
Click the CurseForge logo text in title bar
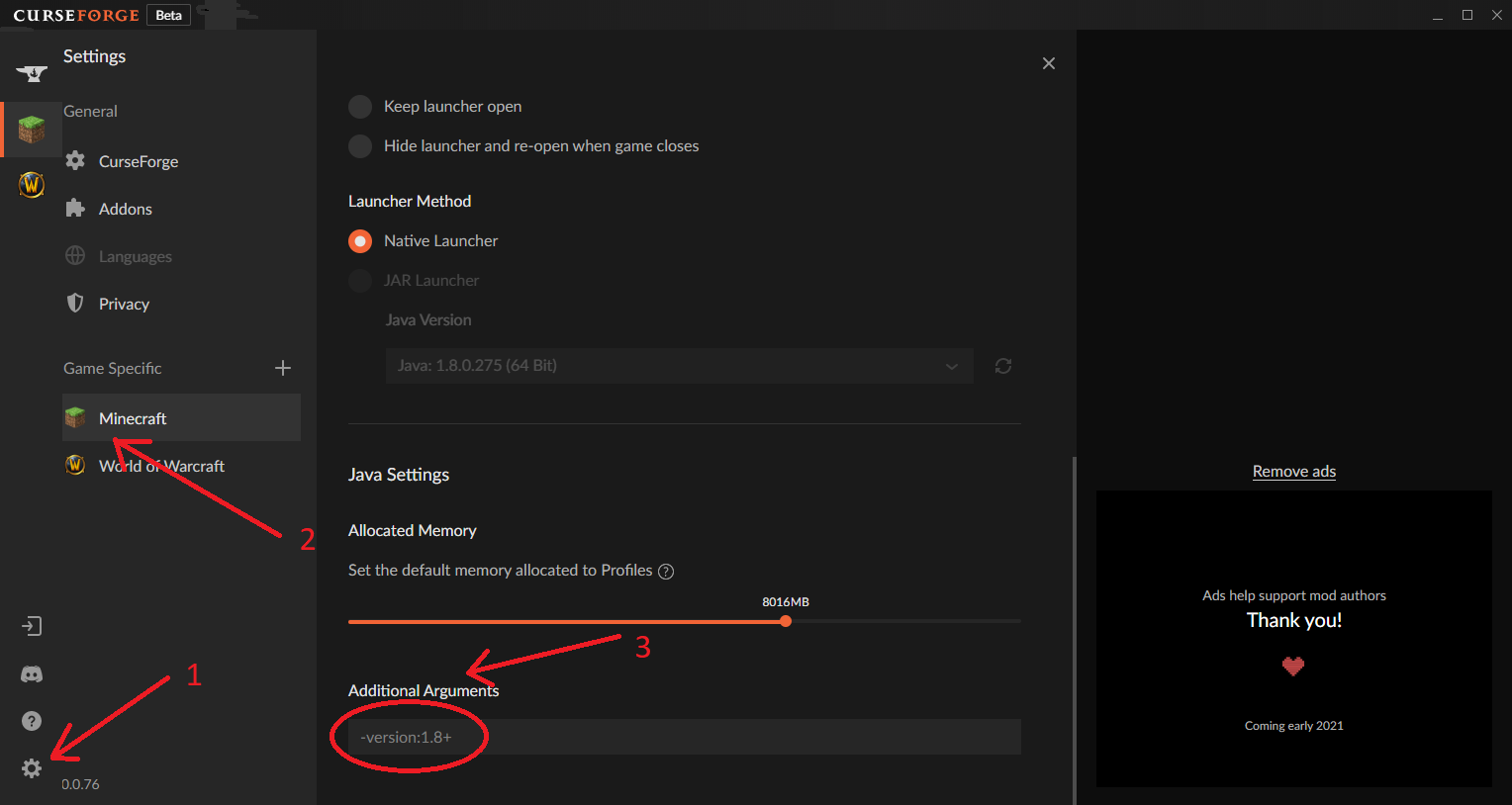tap(76, 16)
